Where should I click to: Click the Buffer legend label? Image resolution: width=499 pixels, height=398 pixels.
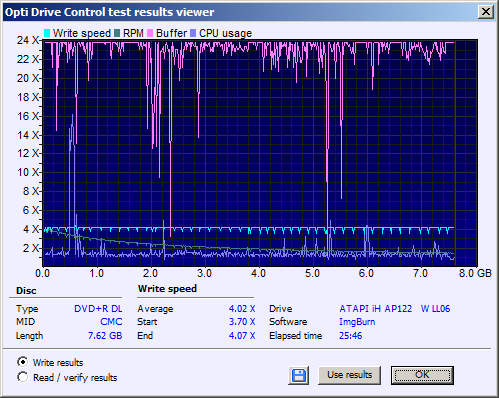click(171, 33)
